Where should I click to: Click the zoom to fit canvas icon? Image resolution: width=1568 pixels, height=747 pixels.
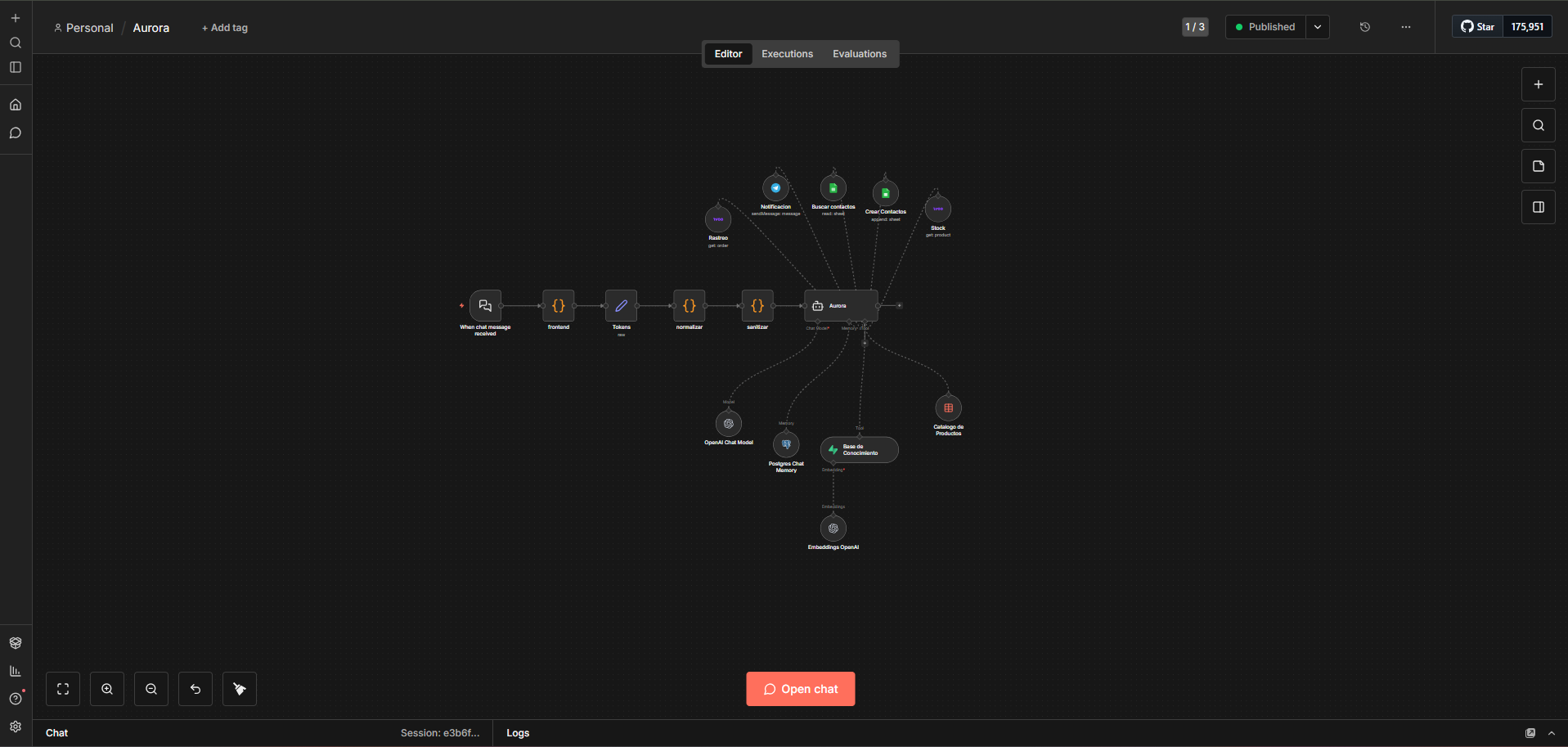[x=63, y=689]
